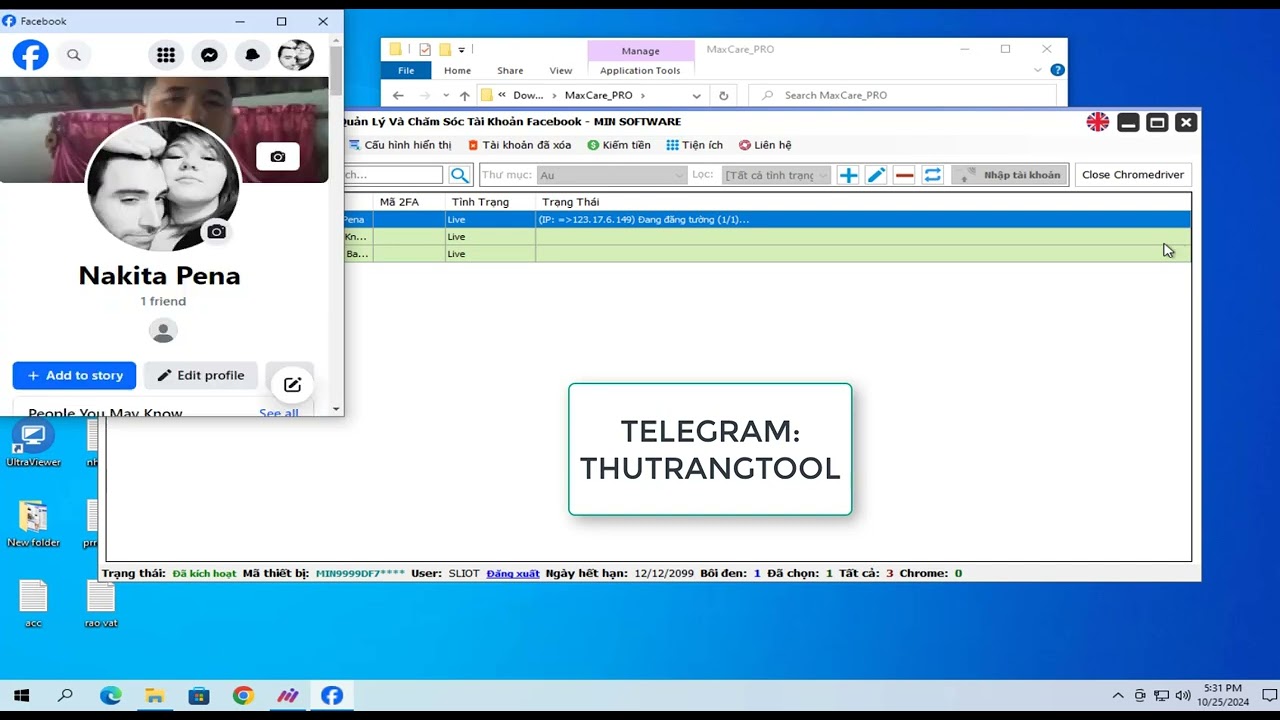Image resolution: width=1280 pixels, height=720 pixels.
Task: Open Tài khoản đã xóa menu
Action: click(520, 145)
